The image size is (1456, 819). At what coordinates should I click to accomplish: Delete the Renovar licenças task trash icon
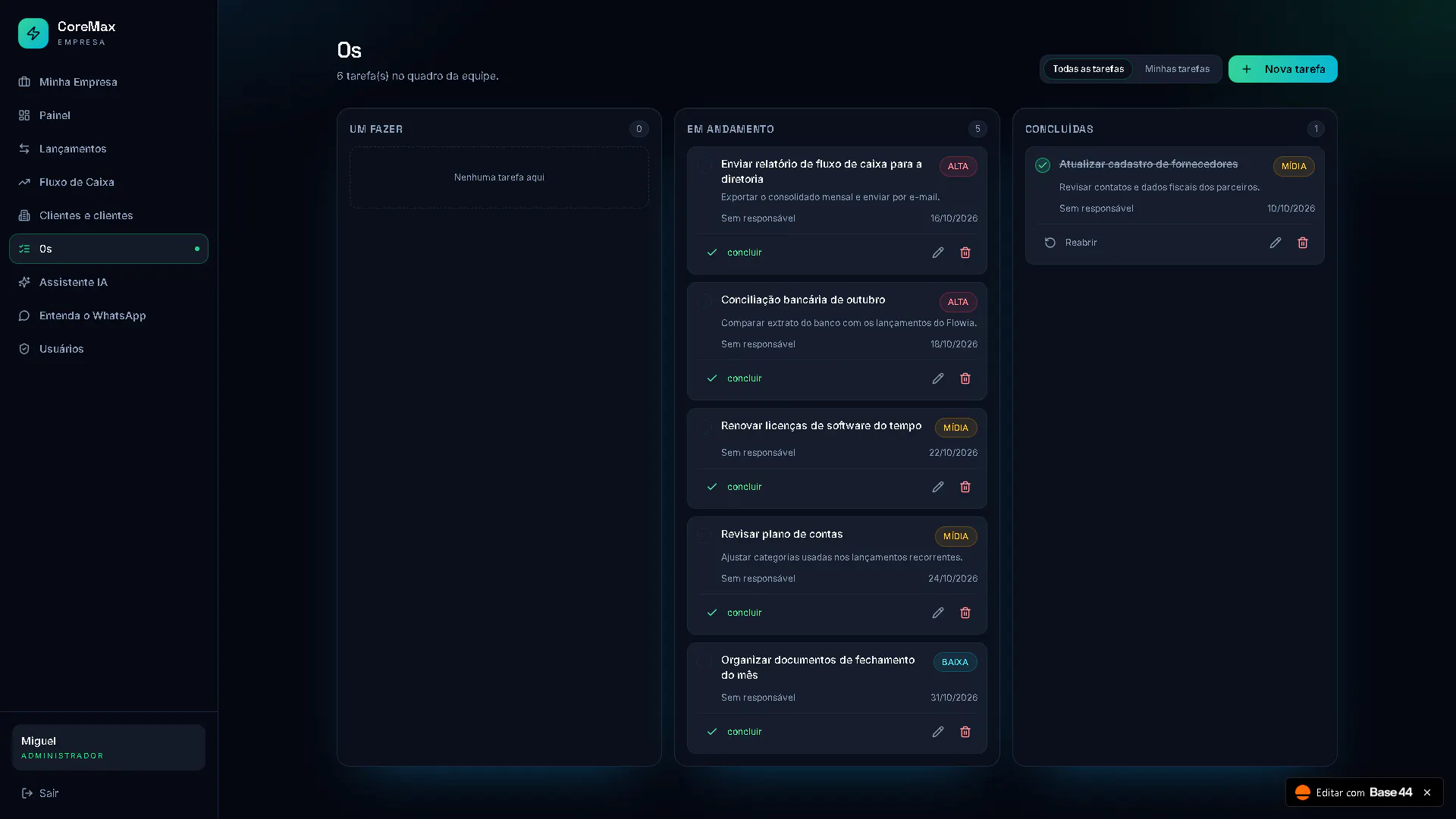coord(965,487)
